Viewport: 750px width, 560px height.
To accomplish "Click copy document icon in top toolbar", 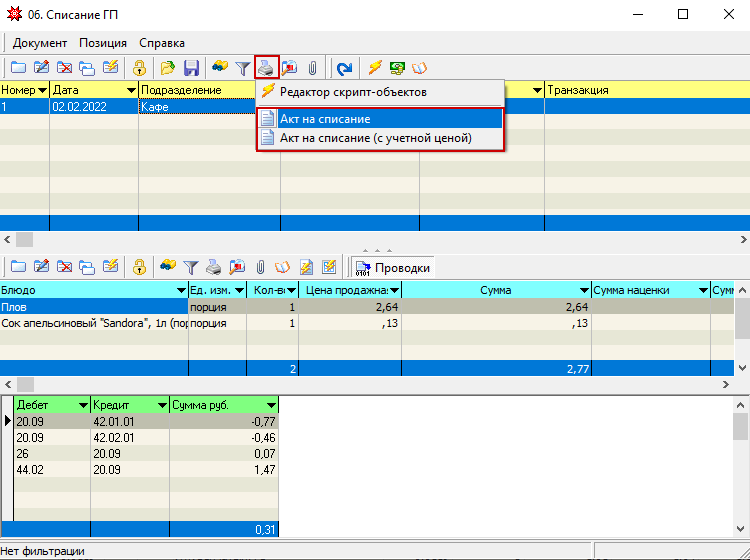I will [87, 67].
